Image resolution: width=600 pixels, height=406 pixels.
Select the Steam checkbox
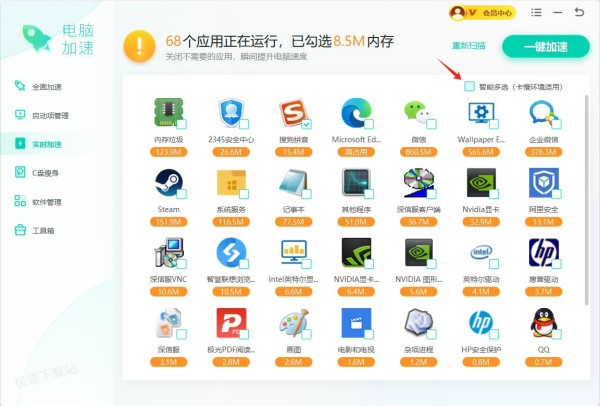[182, 194]
